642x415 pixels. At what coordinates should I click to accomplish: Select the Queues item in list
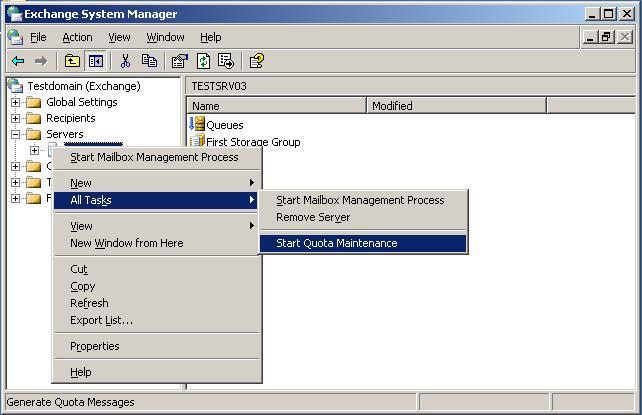(225, 125)
